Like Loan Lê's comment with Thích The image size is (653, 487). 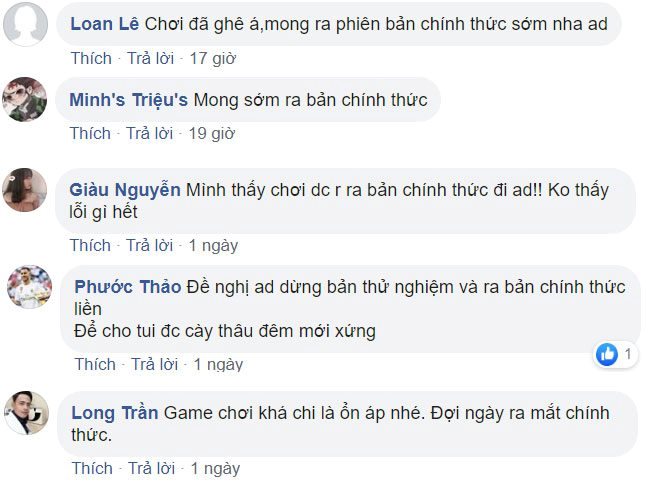[x=91, y=58]
